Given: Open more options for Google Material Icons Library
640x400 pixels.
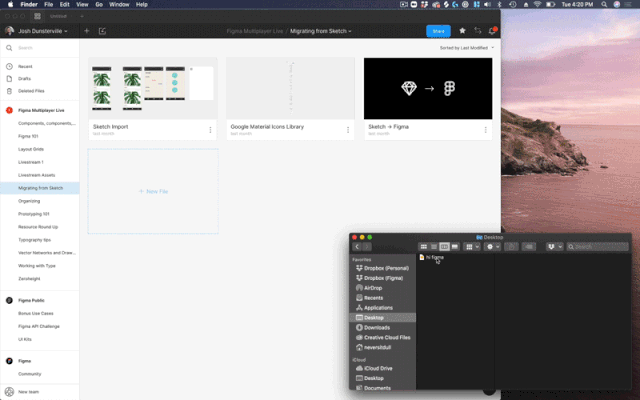Looking at the screenshot, I should click(x=348, y=130).
